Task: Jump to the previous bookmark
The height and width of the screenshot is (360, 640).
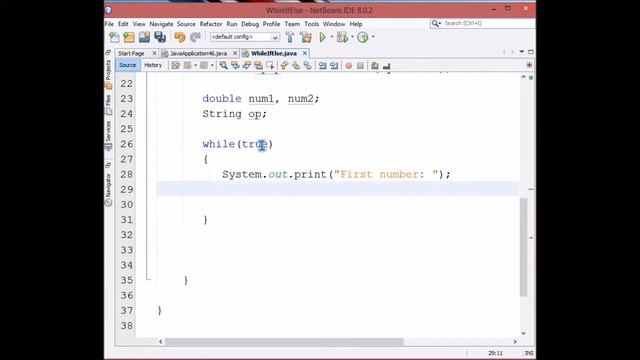Action: [x=284, y=65]
